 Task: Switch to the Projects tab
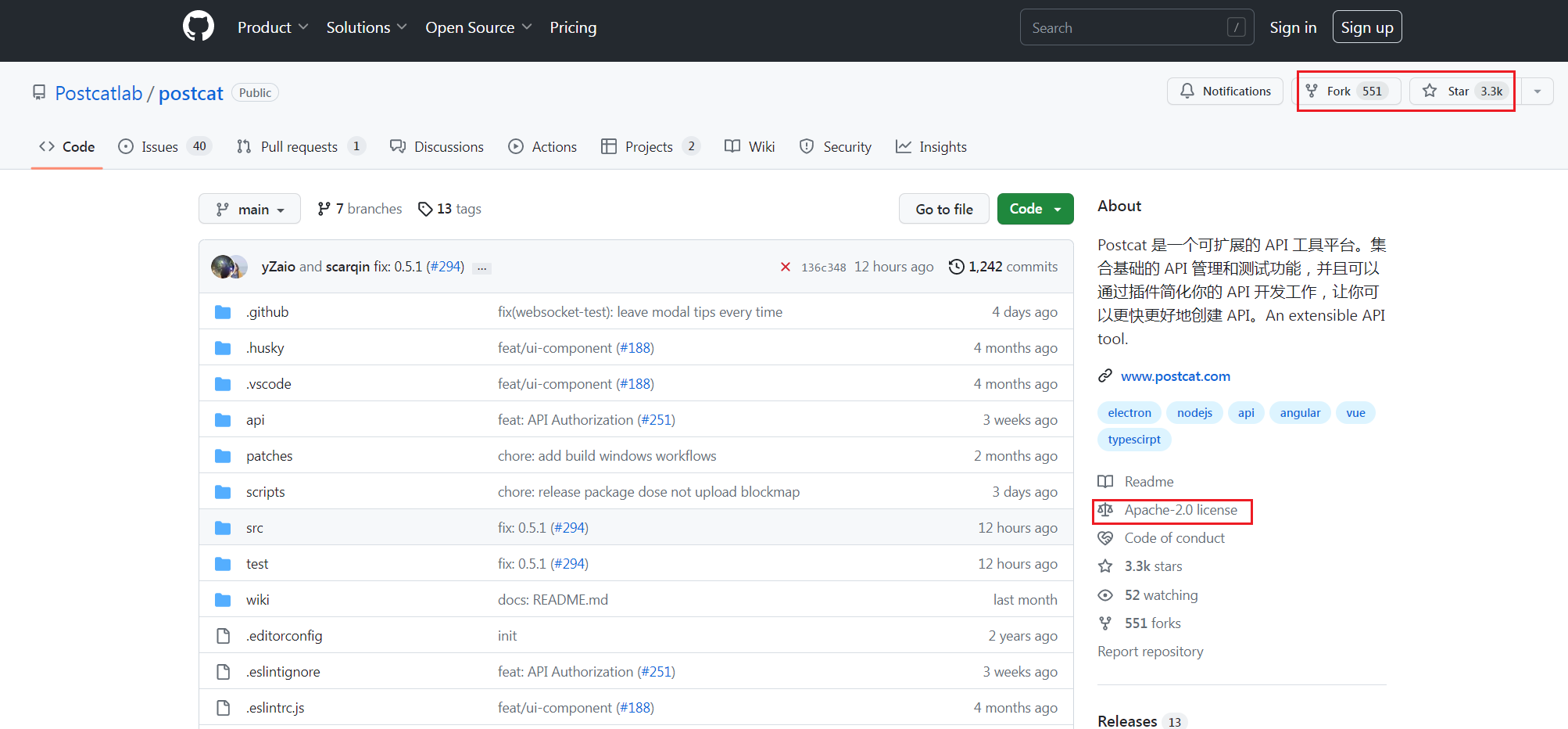650,146
